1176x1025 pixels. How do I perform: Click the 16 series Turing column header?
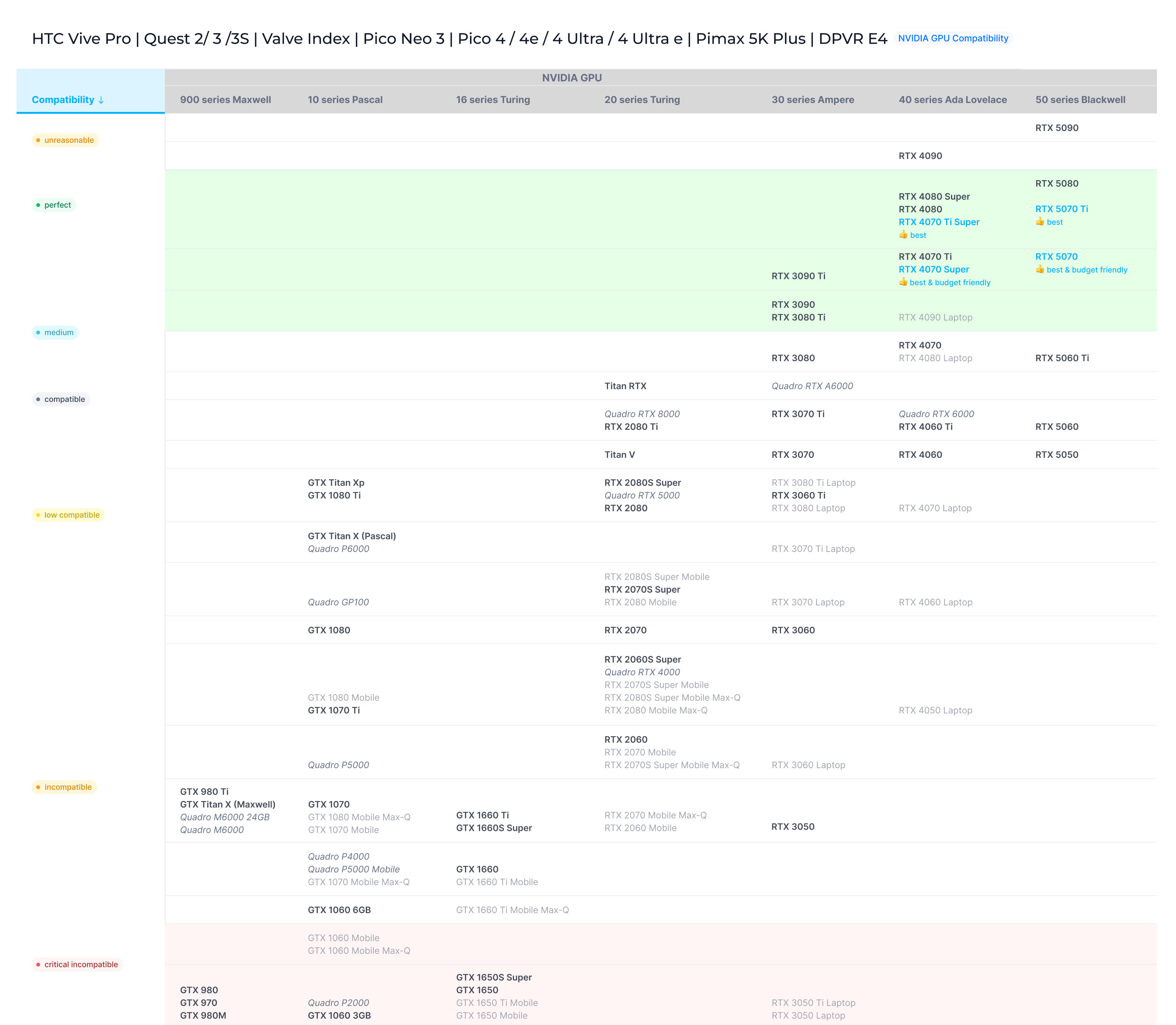[x=493, y=100]
